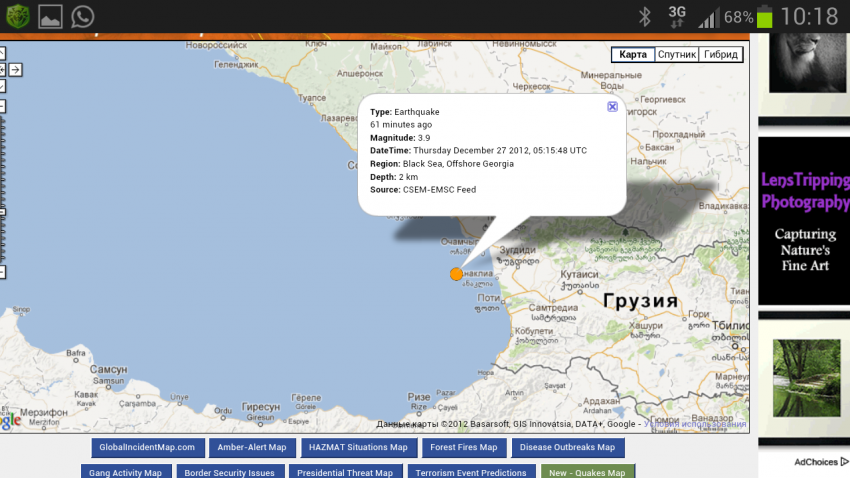850x478 pixels.
Task: Open the HAZMAT Situations Map
Action: [x=358, y=448]
